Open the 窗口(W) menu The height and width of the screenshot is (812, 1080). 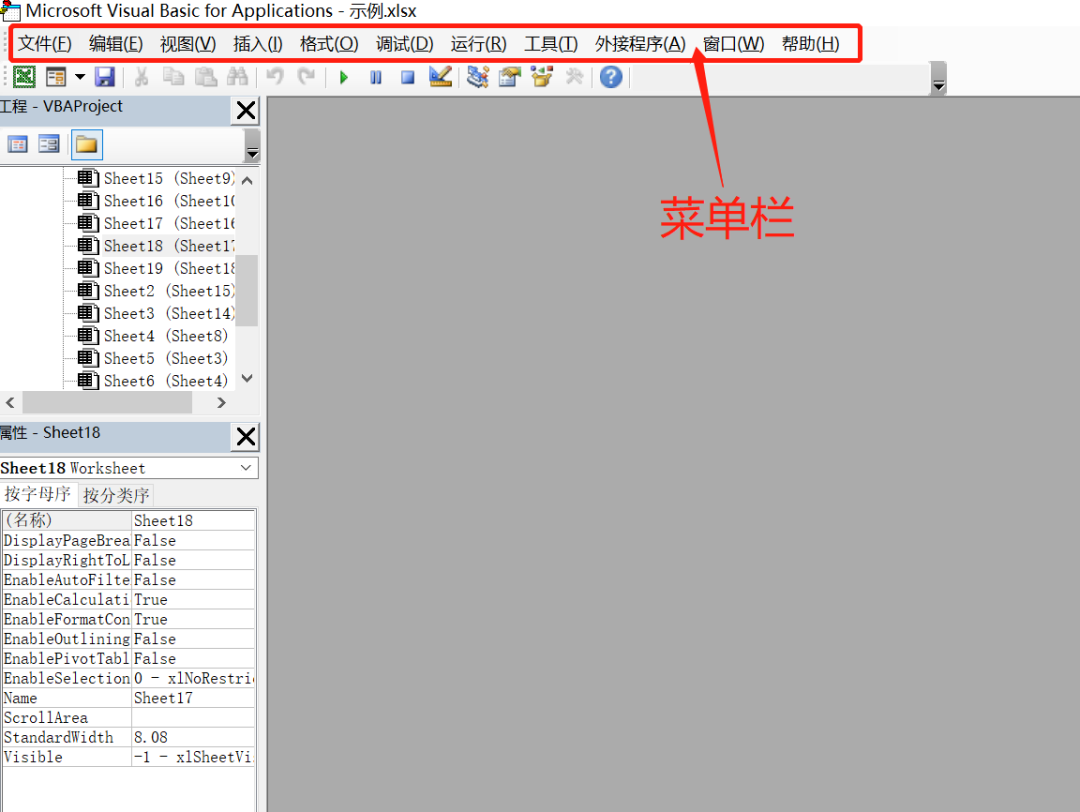[x=734, y=44]
